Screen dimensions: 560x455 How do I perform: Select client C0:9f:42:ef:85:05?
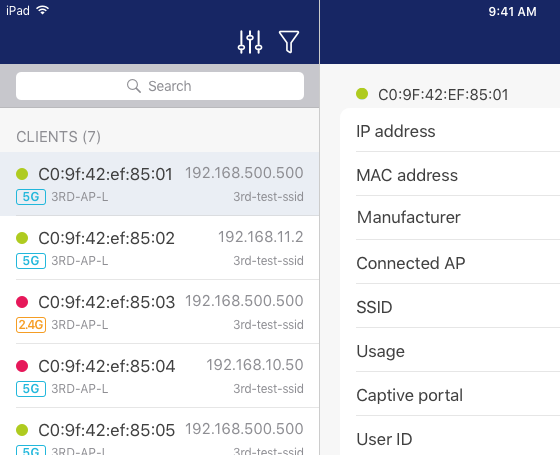point(160,431)
